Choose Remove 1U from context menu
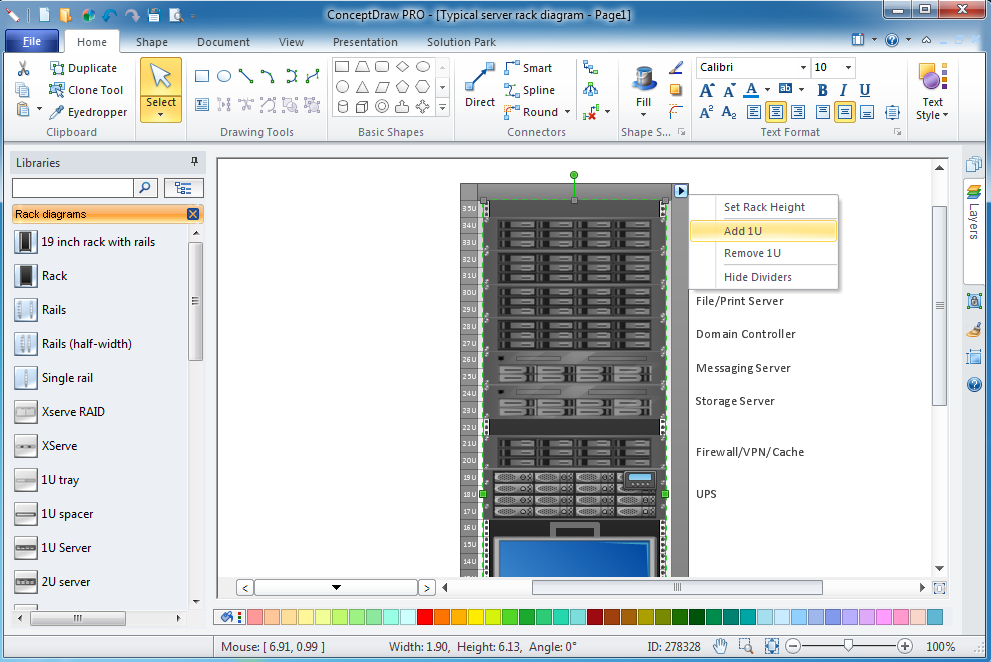The width and height of the screenshot is (991, 662). point(763,253)
